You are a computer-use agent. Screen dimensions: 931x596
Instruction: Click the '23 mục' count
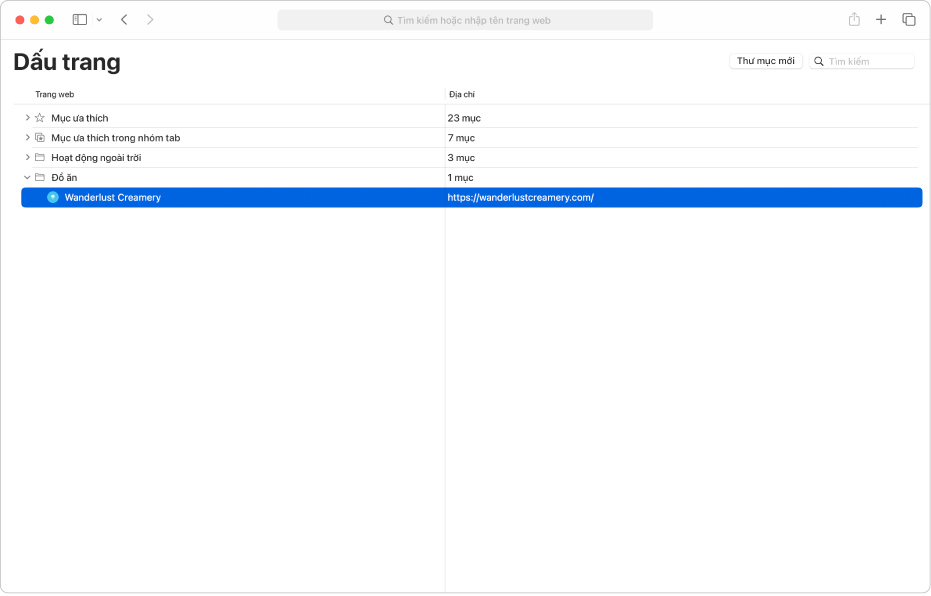[464, 118]
